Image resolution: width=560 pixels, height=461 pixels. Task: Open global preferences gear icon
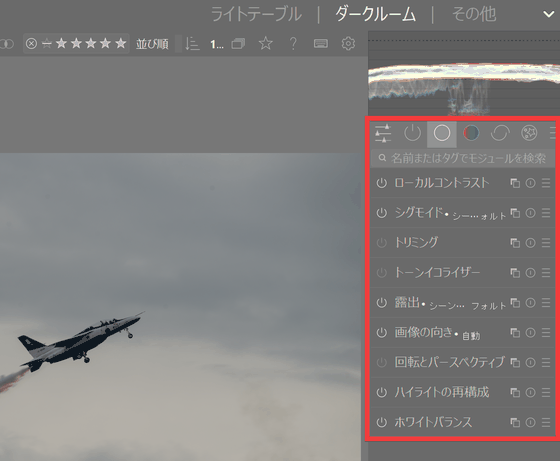tap(348, 44)
